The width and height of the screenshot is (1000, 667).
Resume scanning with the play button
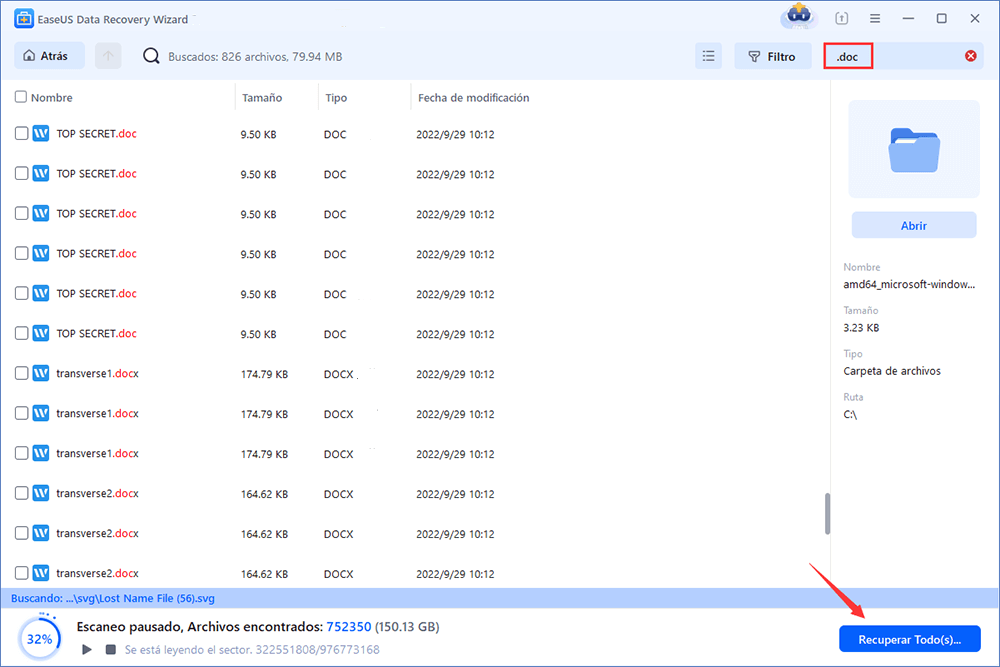tap(87, 649)
